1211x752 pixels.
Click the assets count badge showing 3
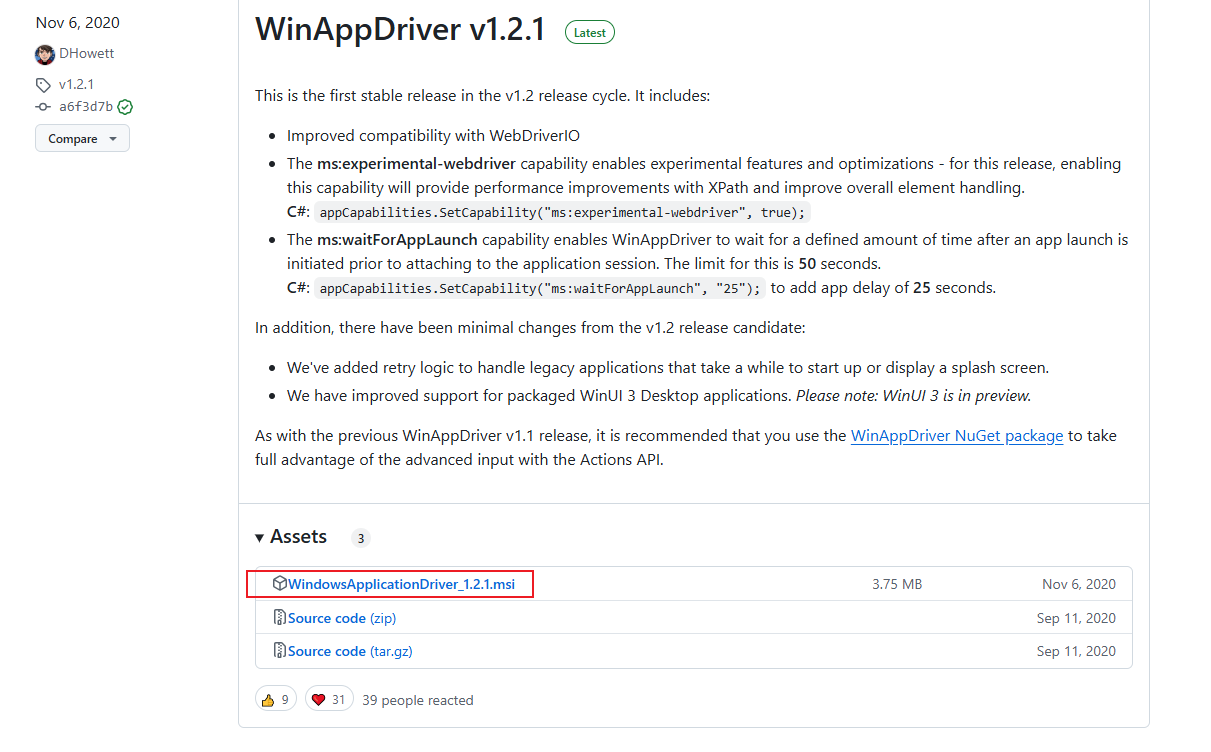click(x=360, y=538)
